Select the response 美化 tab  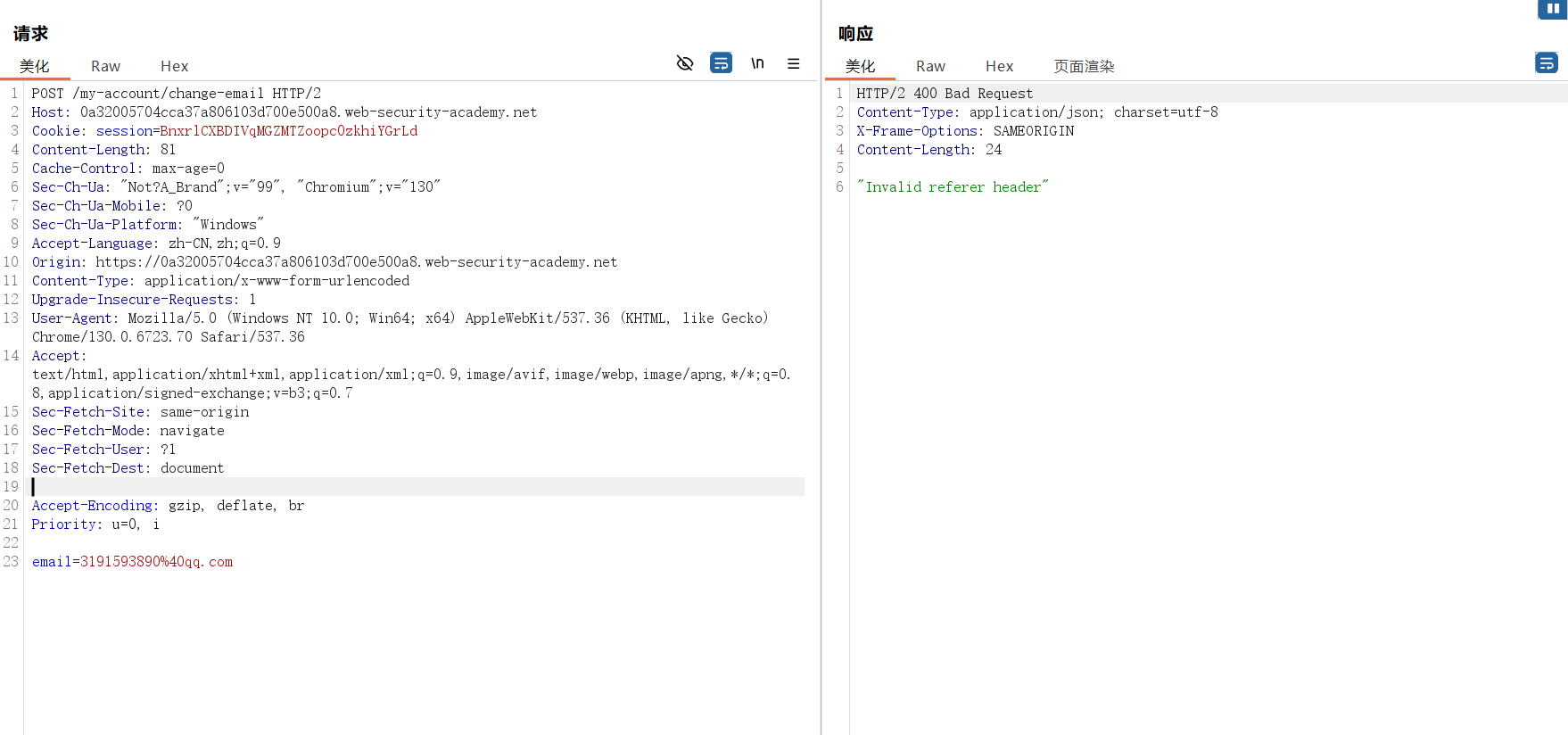coord(860,66)
